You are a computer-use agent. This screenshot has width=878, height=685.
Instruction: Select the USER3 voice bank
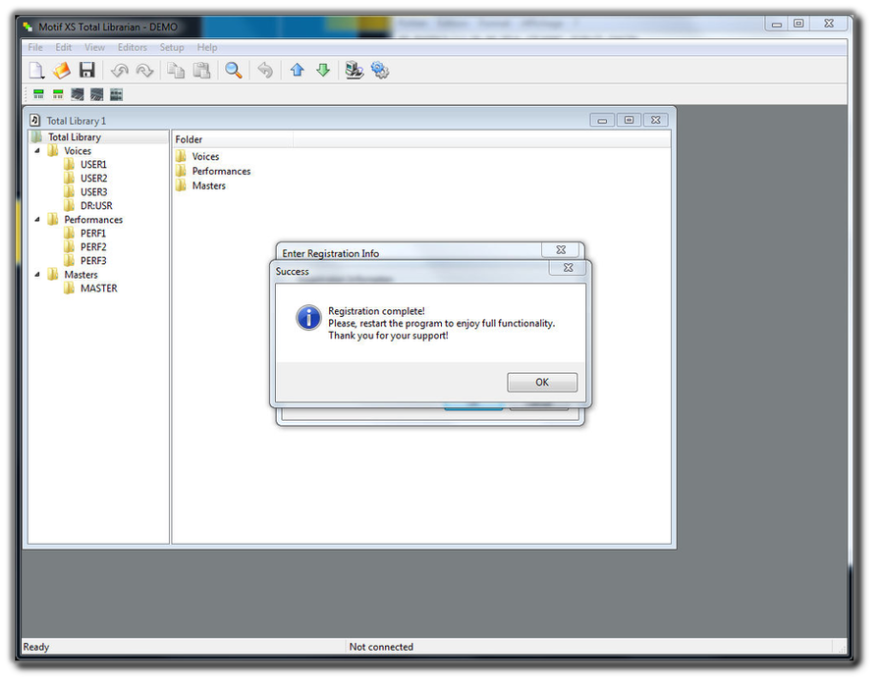[94, 192]
